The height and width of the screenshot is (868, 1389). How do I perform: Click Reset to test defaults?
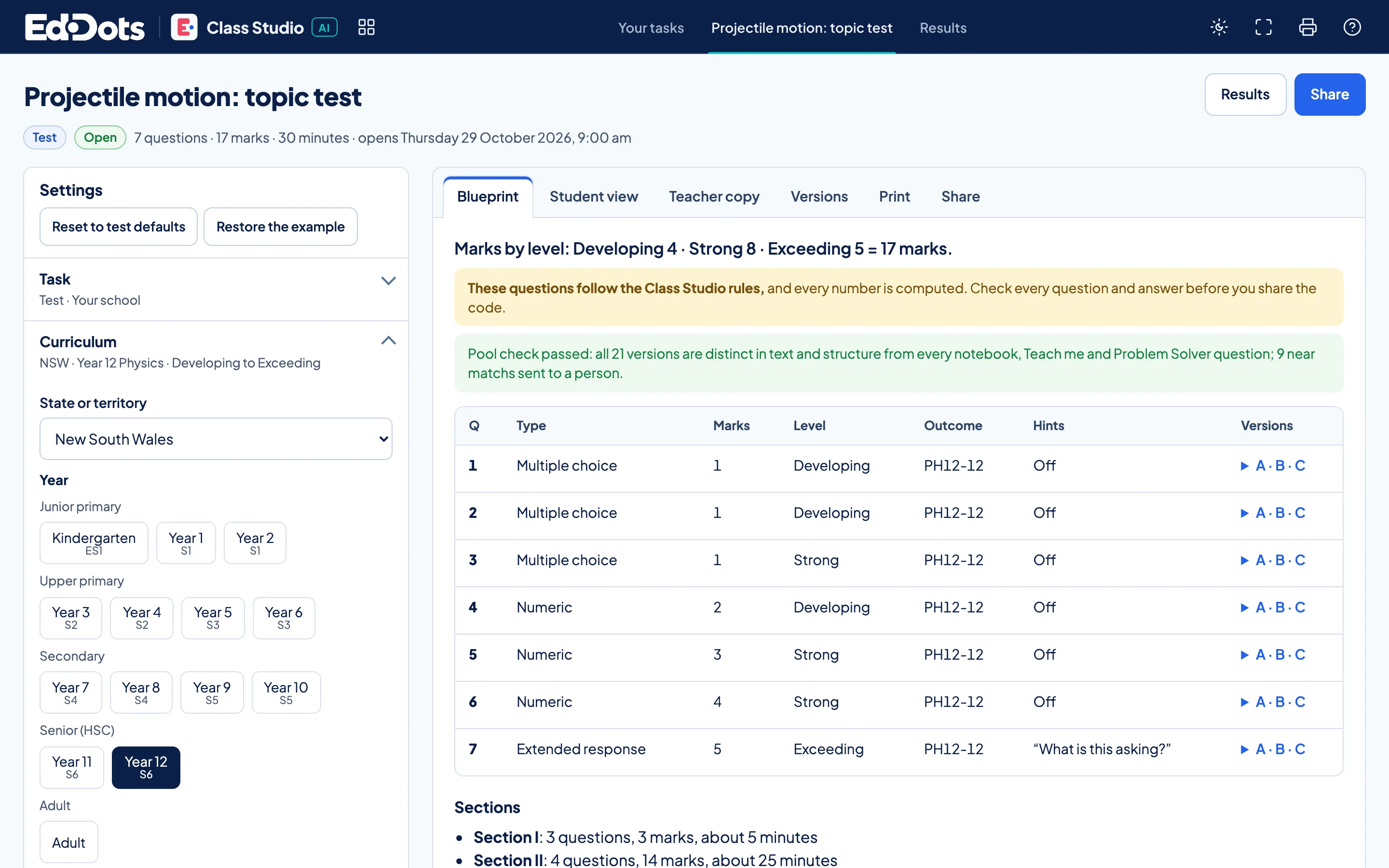(x=119, y=227)
